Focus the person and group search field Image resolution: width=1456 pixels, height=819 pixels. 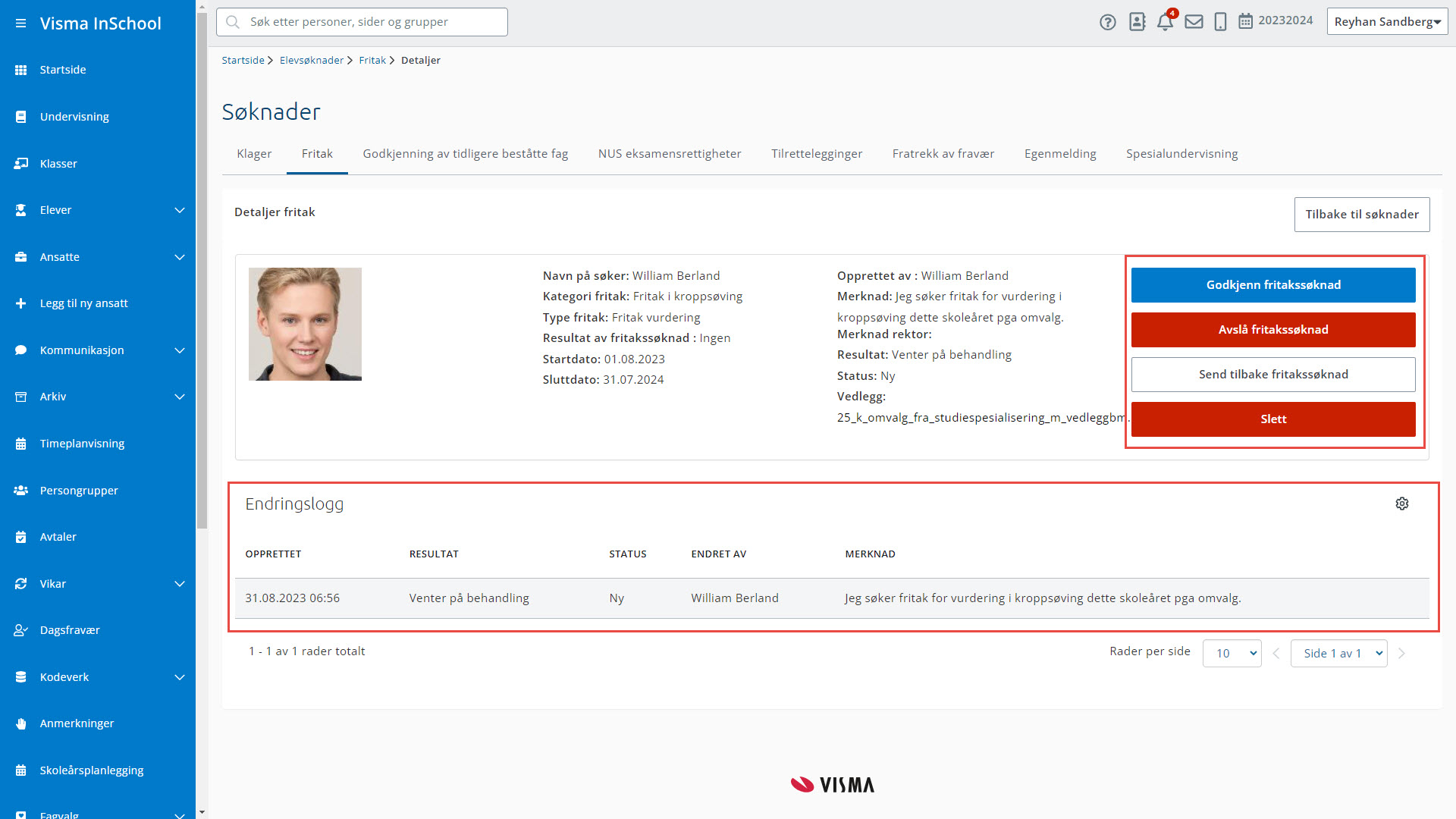pyautogui.click(x=362, y=22)
